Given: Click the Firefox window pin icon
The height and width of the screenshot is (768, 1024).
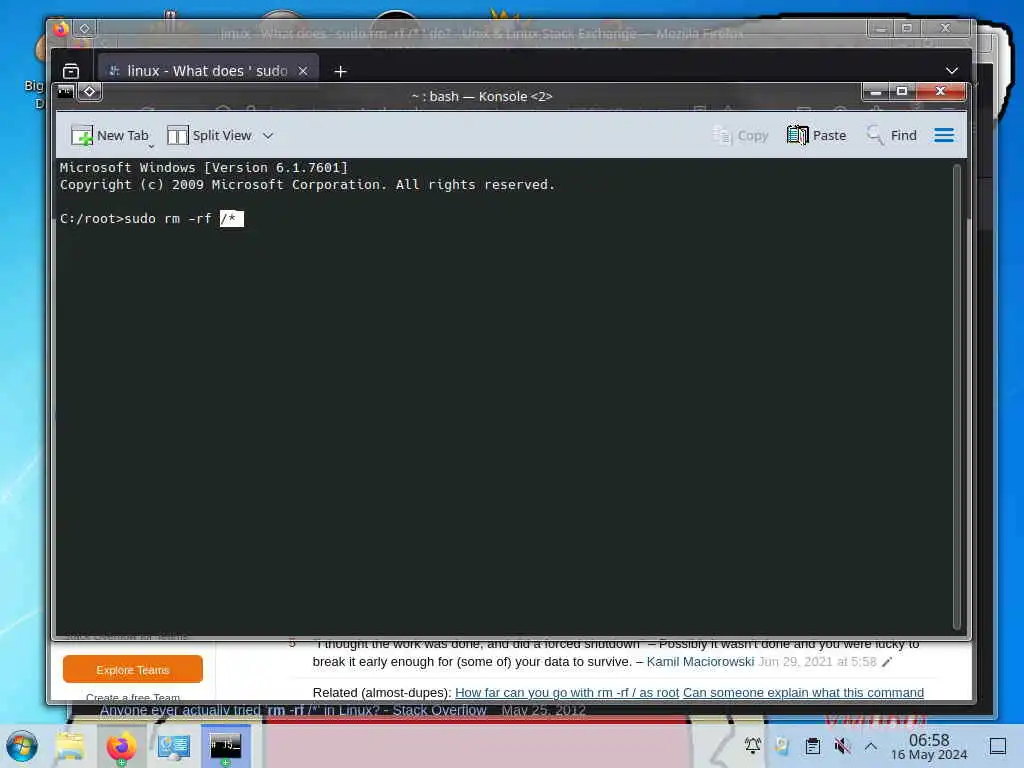Looking at the screenshot, I should (x=84, y=28).
